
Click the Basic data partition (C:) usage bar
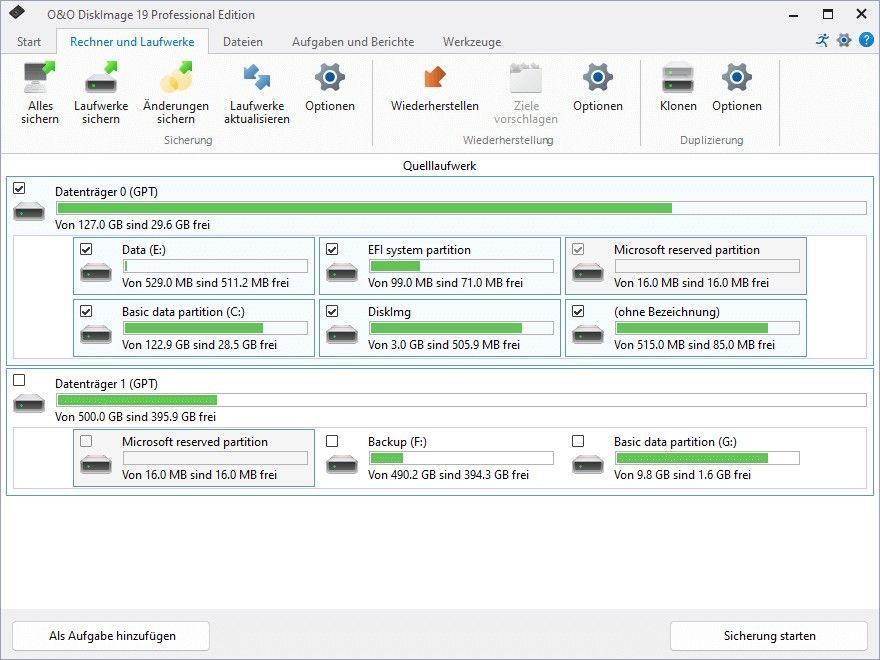(215, 328)
